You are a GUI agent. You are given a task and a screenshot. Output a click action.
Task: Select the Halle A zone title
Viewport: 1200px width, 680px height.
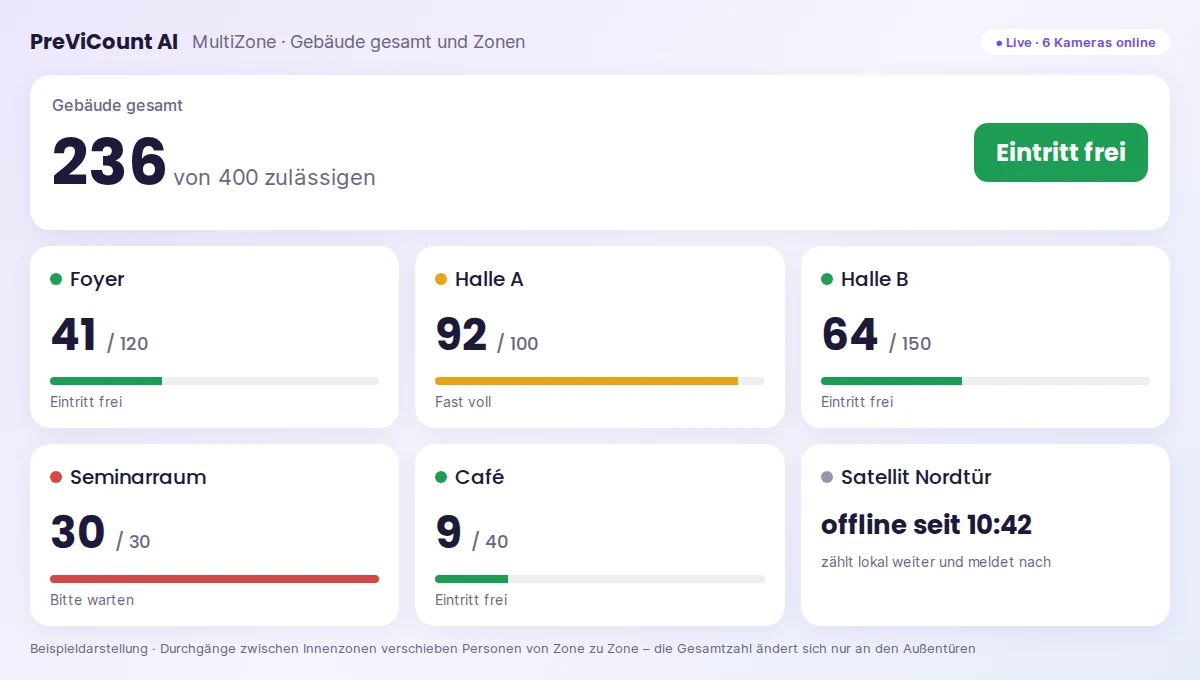[489, 279]
